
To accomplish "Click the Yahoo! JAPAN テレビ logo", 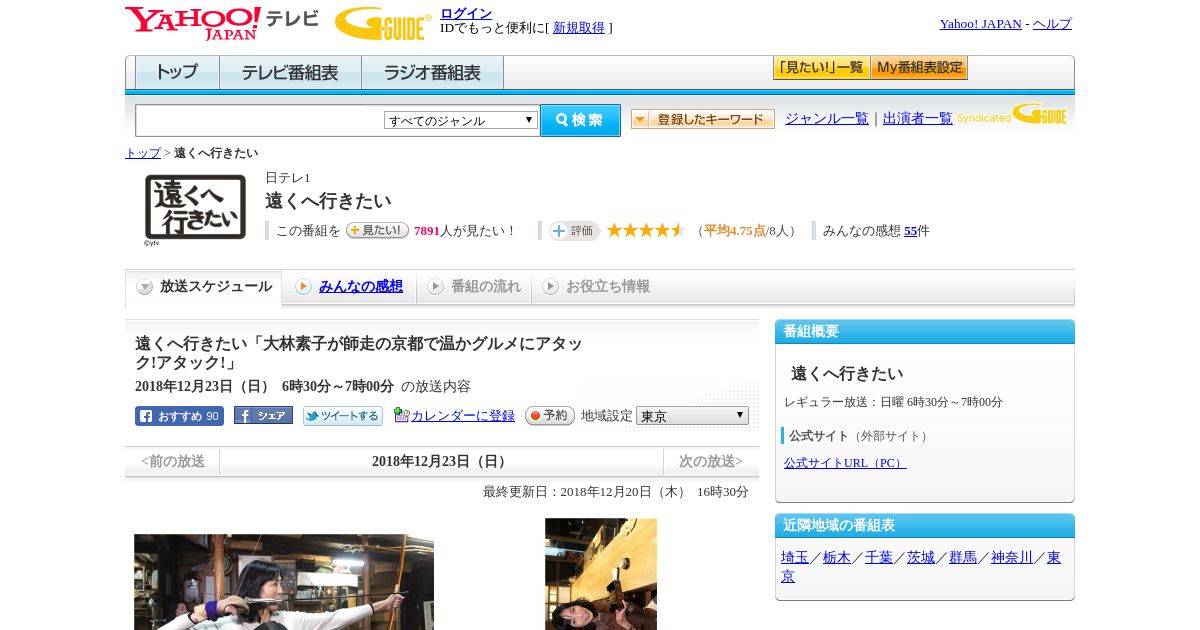I will pos(222,23).
